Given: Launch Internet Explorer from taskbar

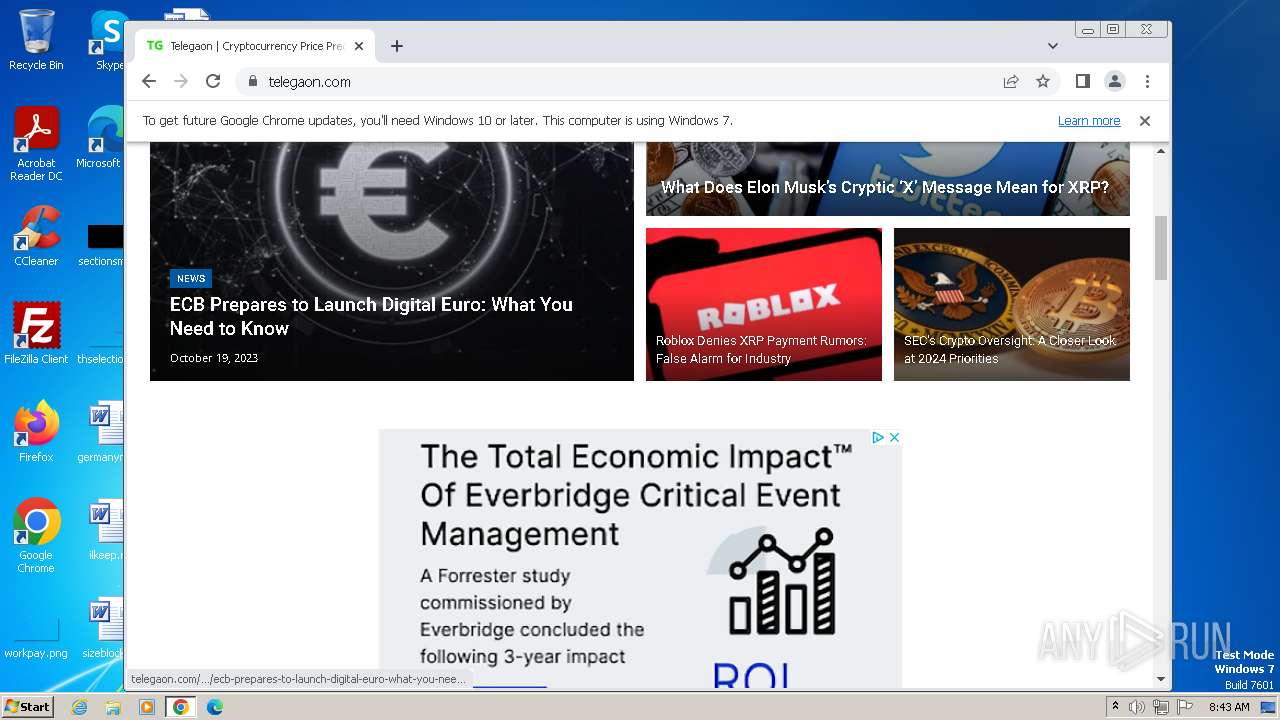Looking at the screenshot, I should point(80,707).
